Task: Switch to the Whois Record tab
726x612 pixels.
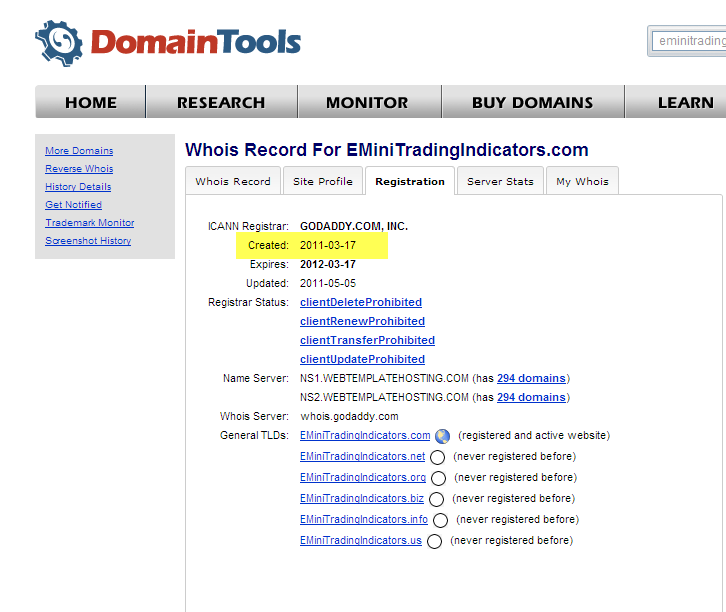Action: pos(233,181)
